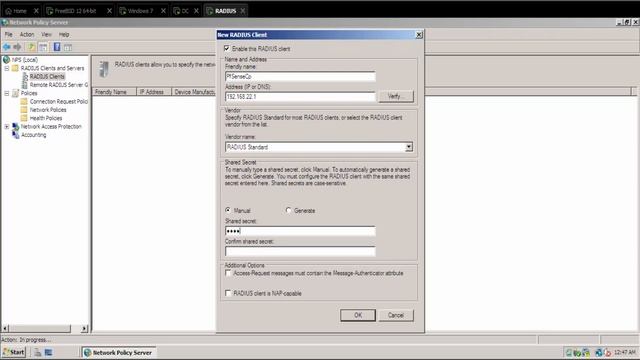Select the Accounting node
The image size is (640, 360).
point(33,135)
